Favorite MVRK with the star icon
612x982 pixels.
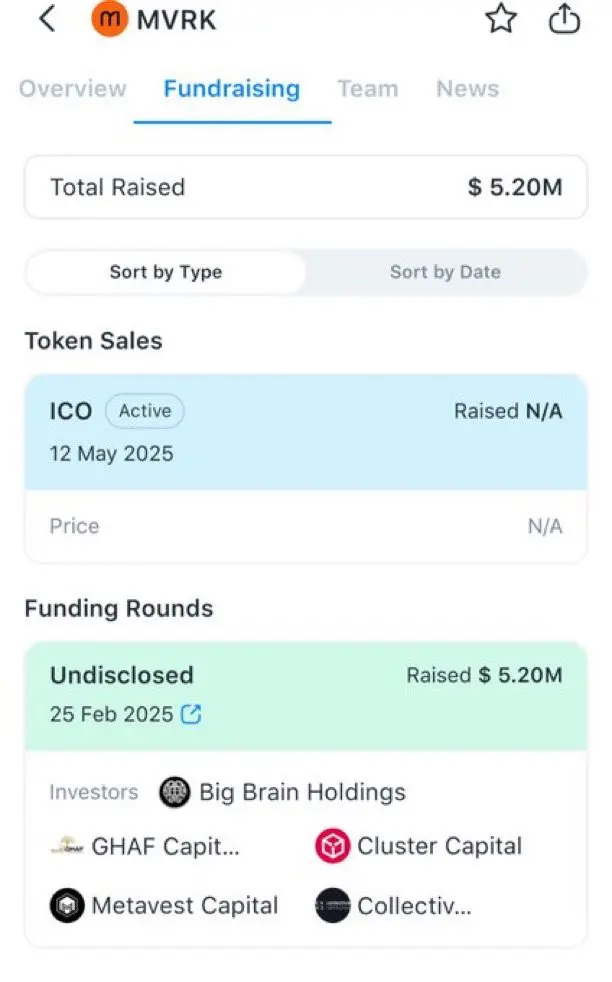point(501,18)
